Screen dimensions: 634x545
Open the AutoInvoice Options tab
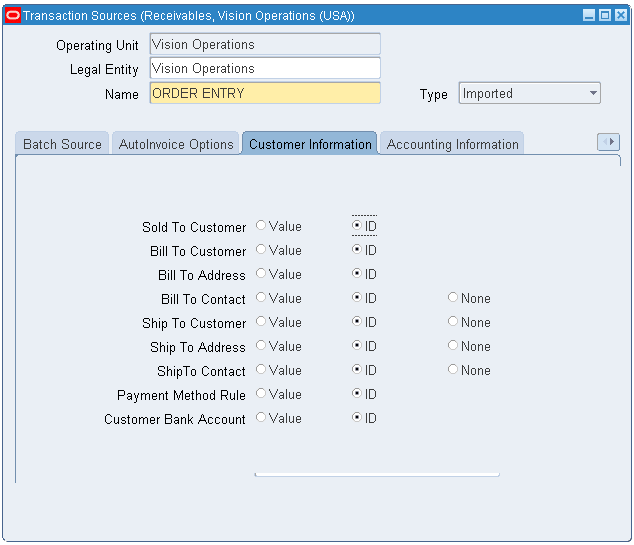(176, 144)
